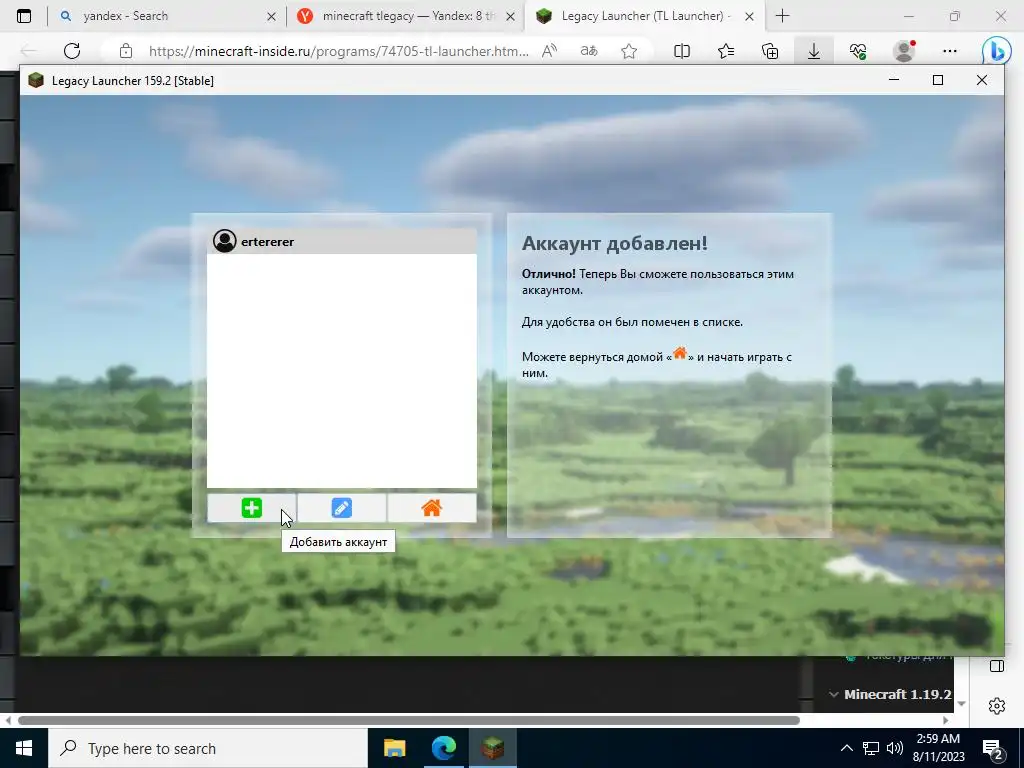Click the taskbar search box
Screen dimensions: 1024x768
[208, 748]
